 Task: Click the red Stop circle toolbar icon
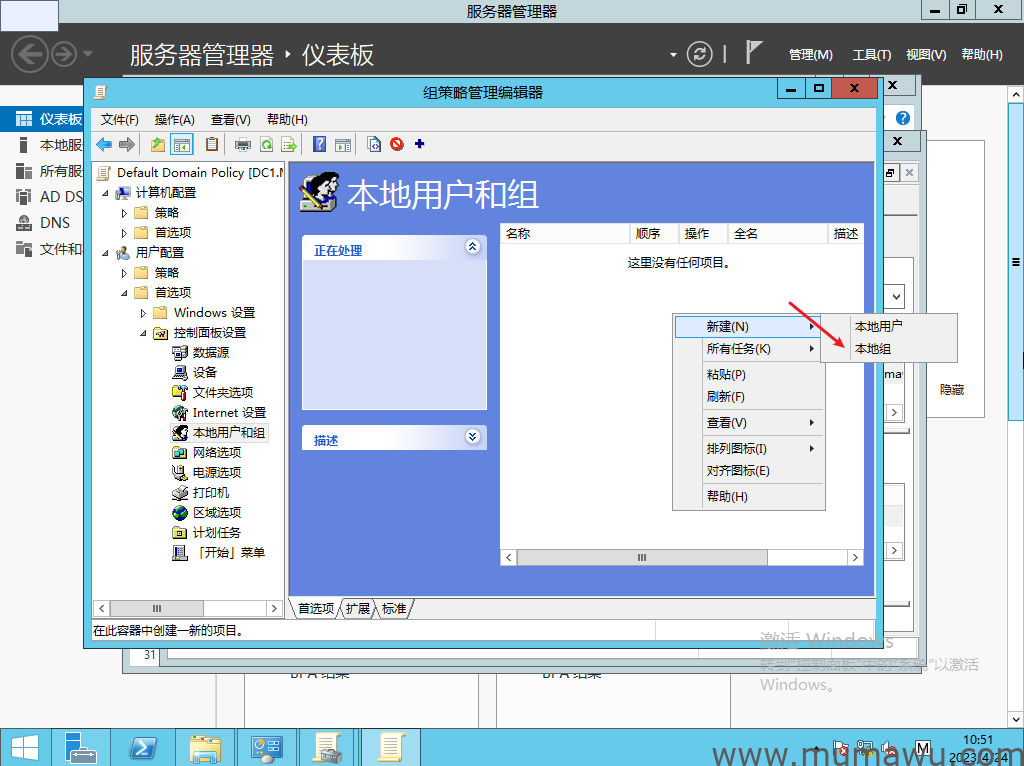[397, 144]
